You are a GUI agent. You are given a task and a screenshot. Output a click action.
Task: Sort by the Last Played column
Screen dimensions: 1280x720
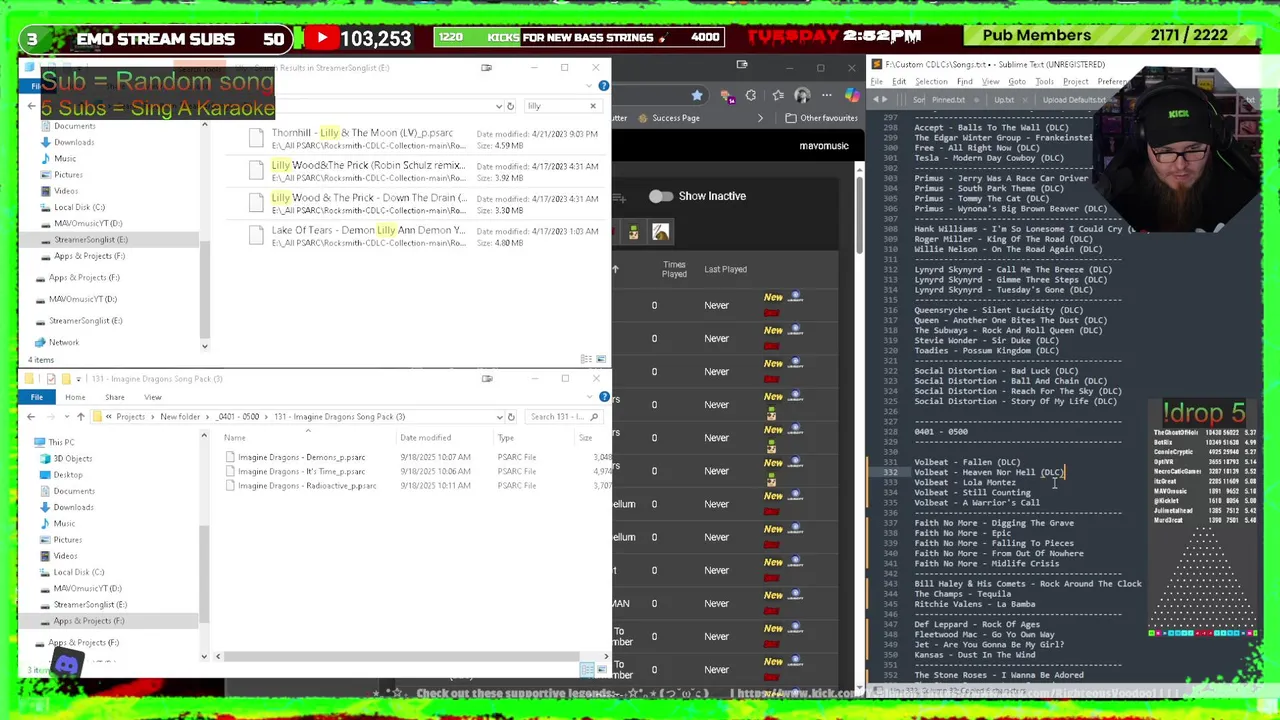(x=725, y=269)
